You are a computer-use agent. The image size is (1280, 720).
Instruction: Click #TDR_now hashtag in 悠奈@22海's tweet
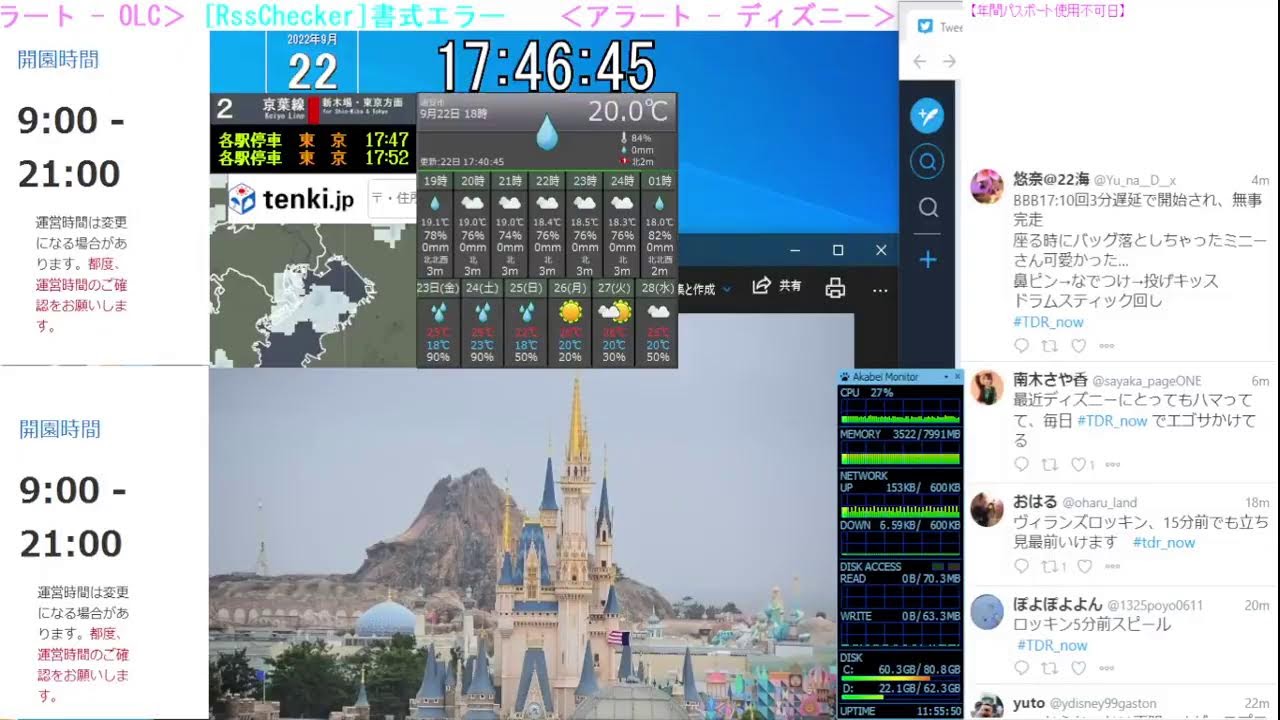pyautogui.click(x=1048, y=322)
